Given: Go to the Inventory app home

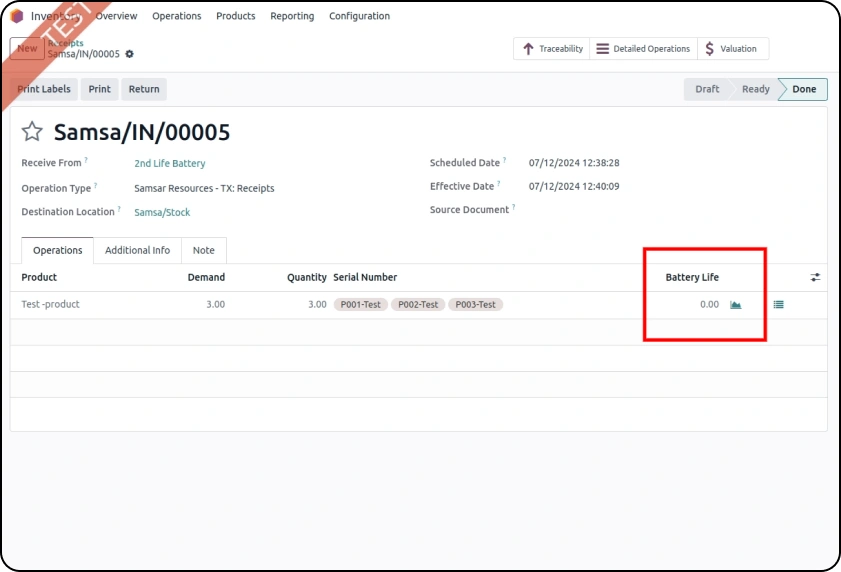Looking at the screenshot, I should coord(56,16).
